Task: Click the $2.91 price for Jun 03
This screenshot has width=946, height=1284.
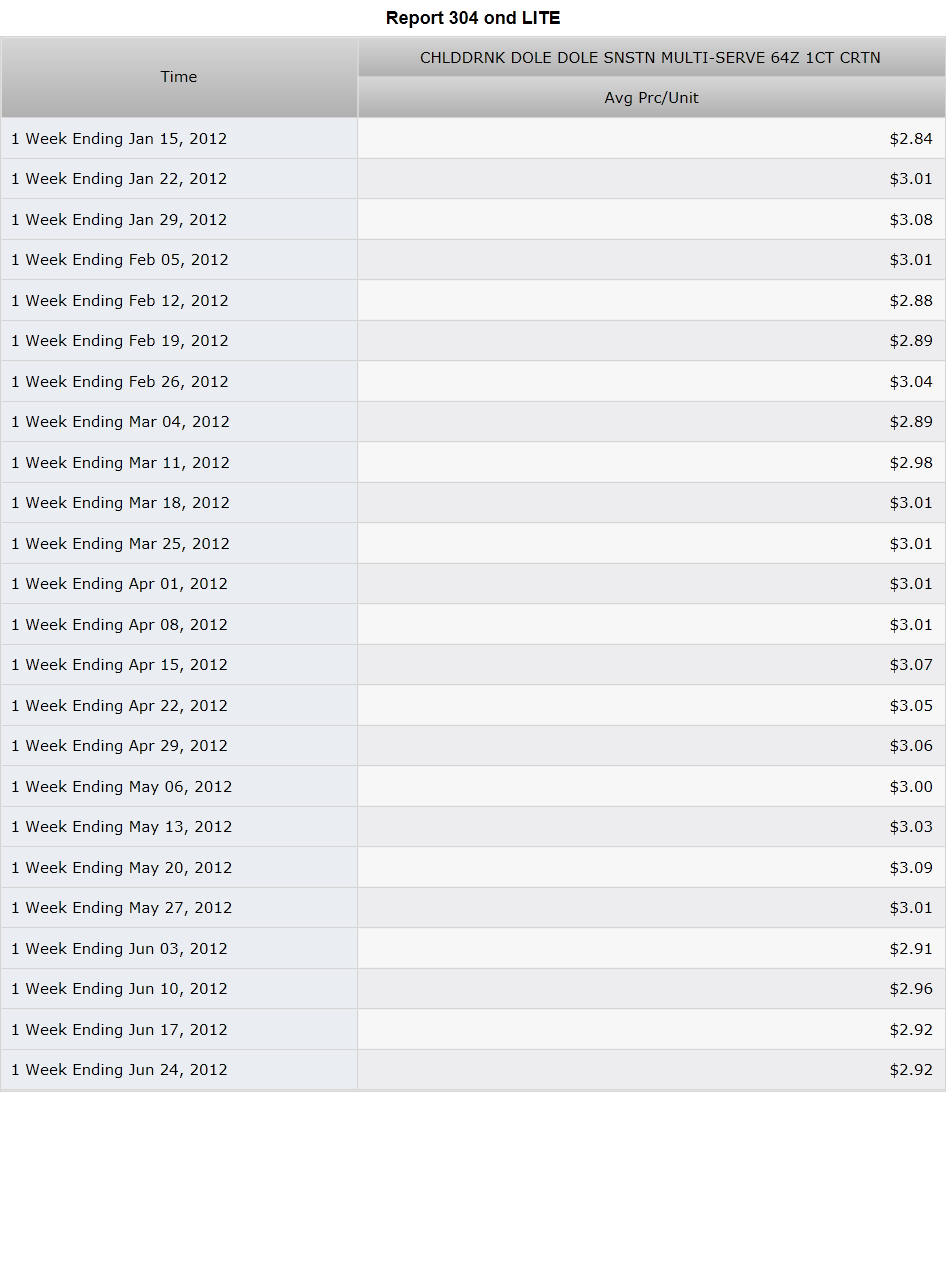Action: pyautogui.click(x=911, y=949)
